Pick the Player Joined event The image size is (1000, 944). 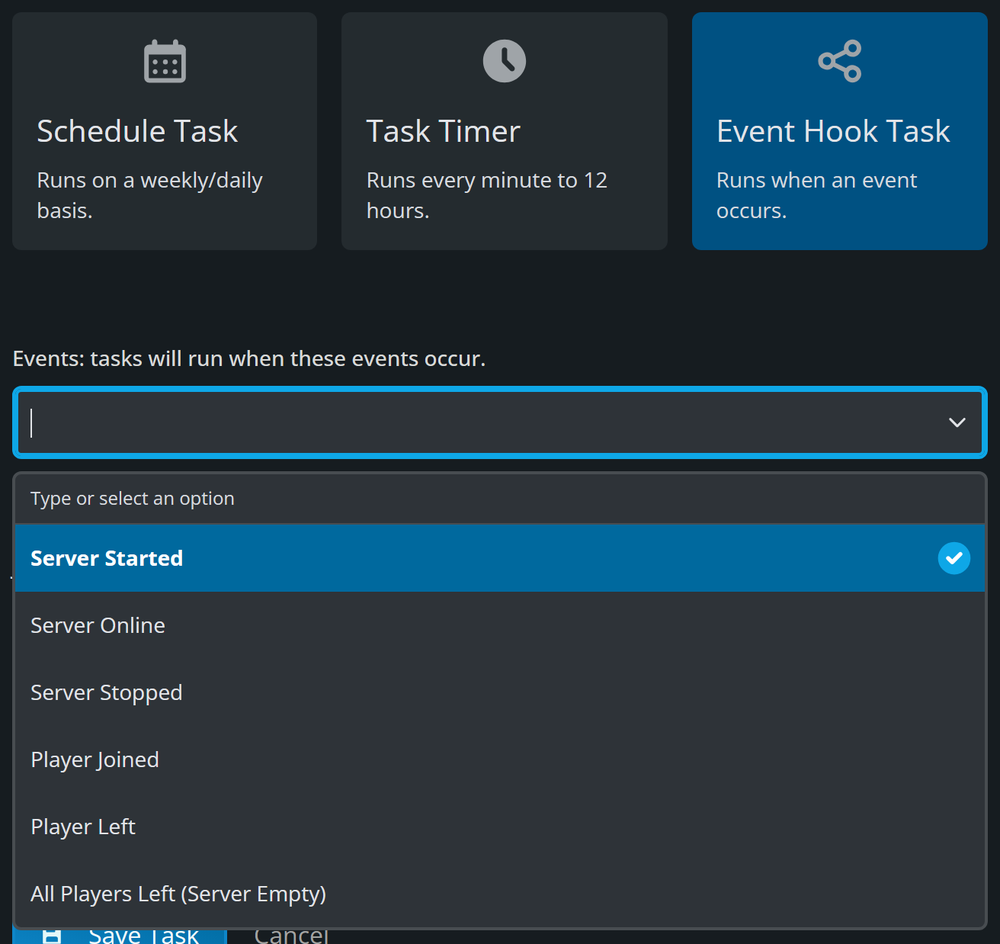coord(500,760)
